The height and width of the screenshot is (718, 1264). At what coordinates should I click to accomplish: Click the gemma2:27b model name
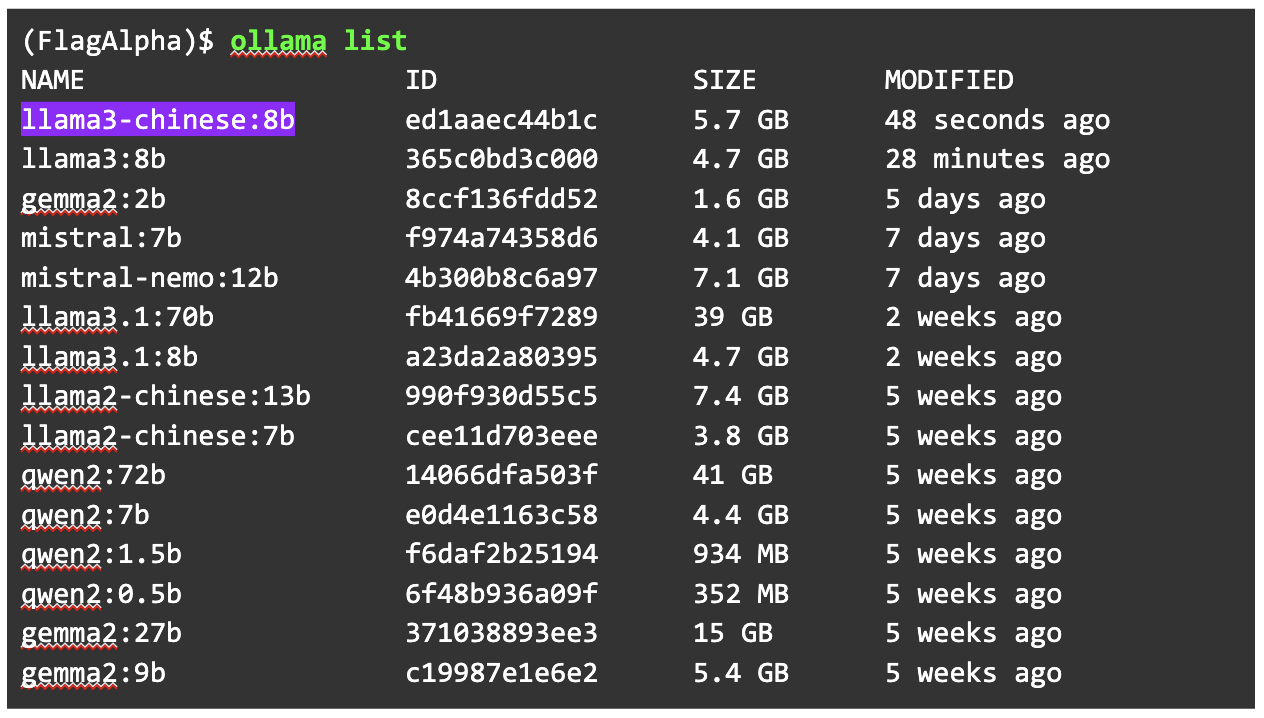(101, 633)
